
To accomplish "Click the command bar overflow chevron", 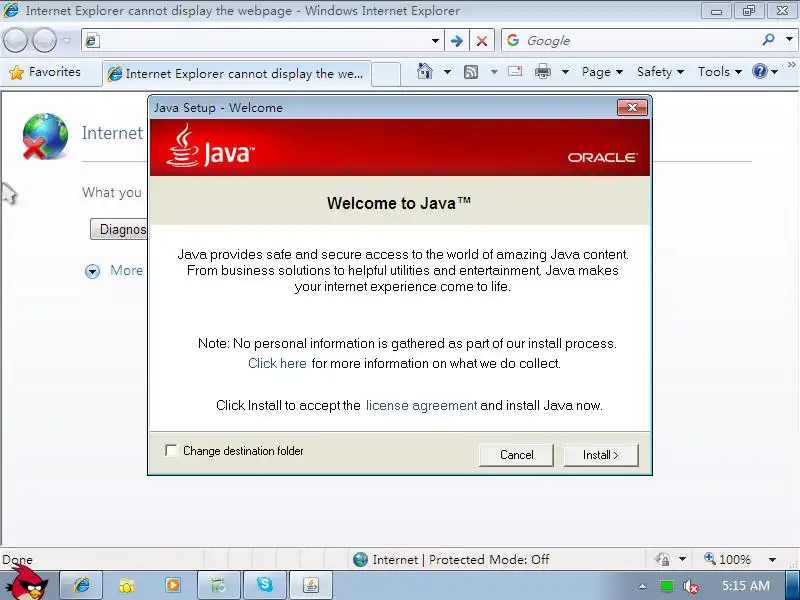I will click(791, 64).
